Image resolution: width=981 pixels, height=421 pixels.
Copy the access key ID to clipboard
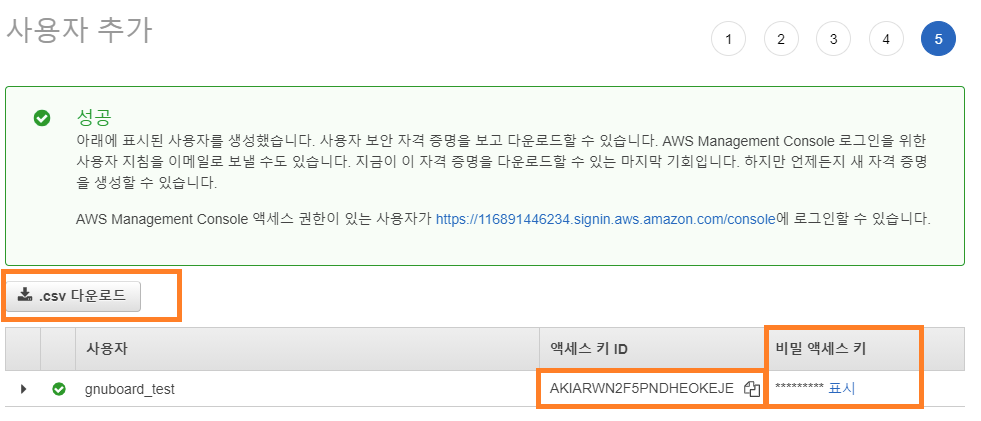click(752, 389)
